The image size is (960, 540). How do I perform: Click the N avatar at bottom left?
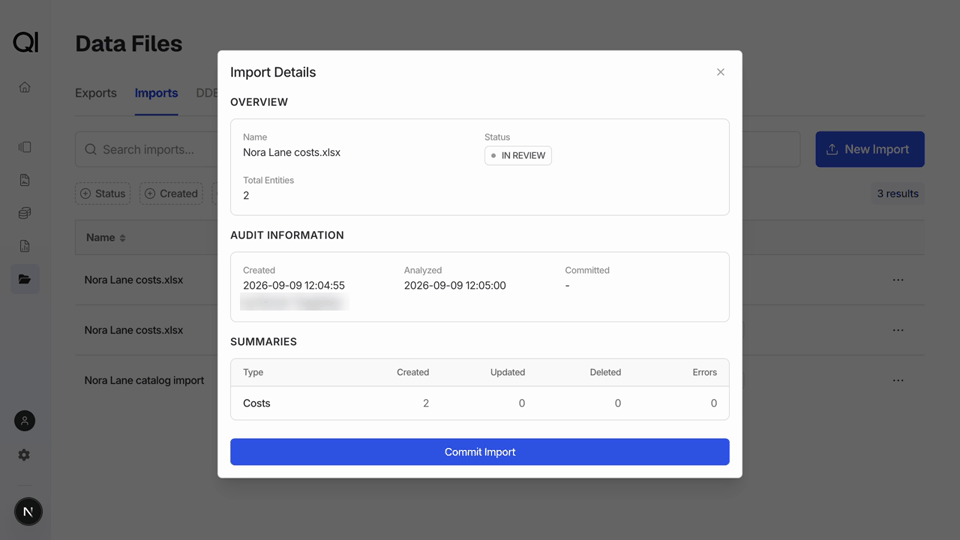(28, 511)
